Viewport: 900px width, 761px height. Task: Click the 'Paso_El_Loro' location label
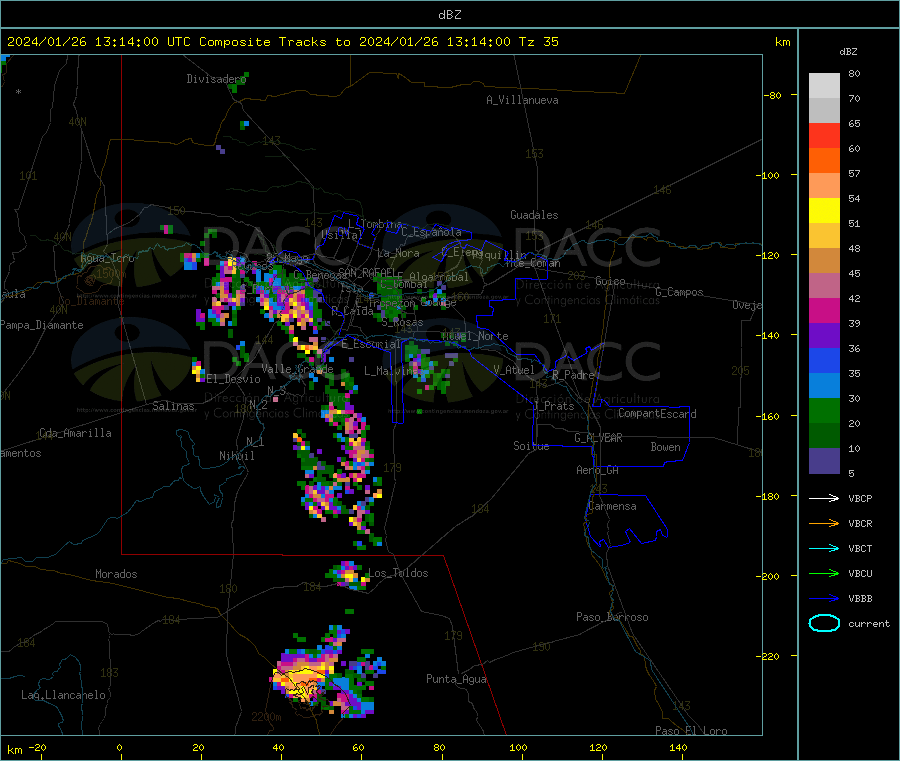(x=691, y=731)
